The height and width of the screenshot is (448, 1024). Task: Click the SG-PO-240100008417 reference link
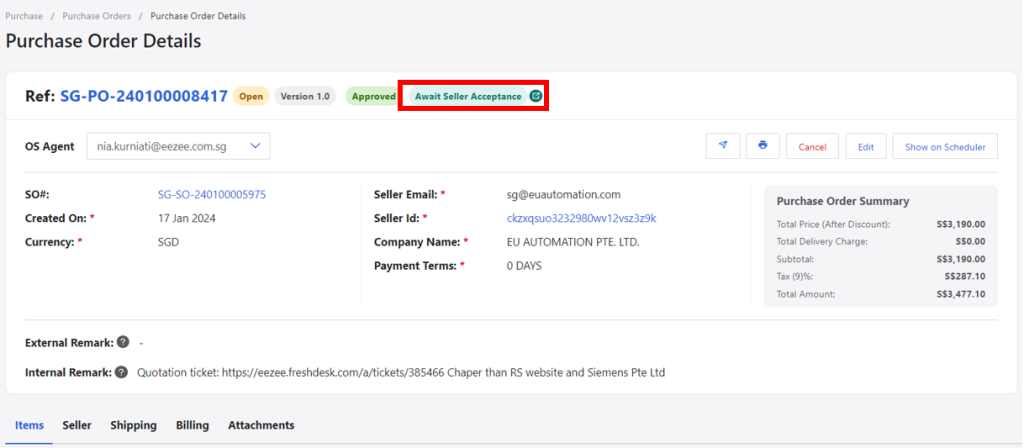click(144, 96)
